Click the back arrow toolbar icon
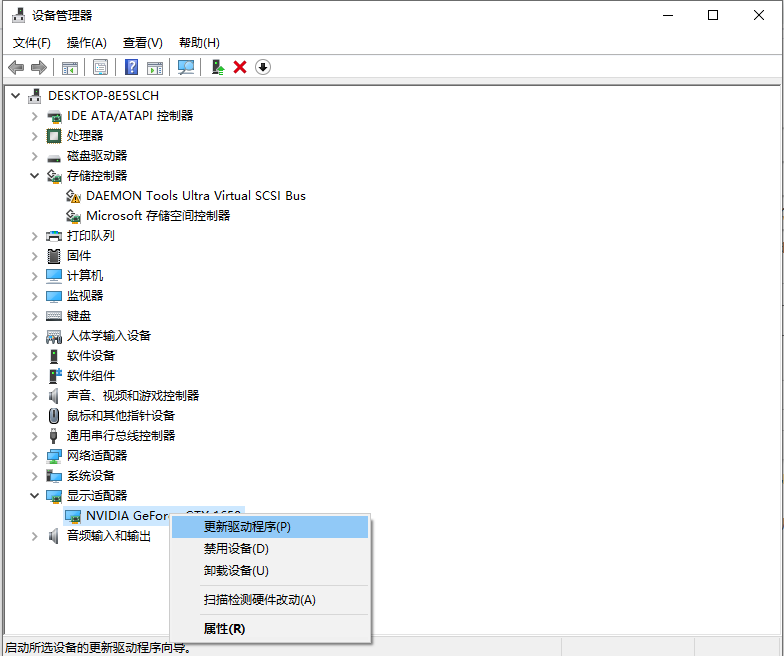The width and height of the screenshot is (784, 656). 16,67
